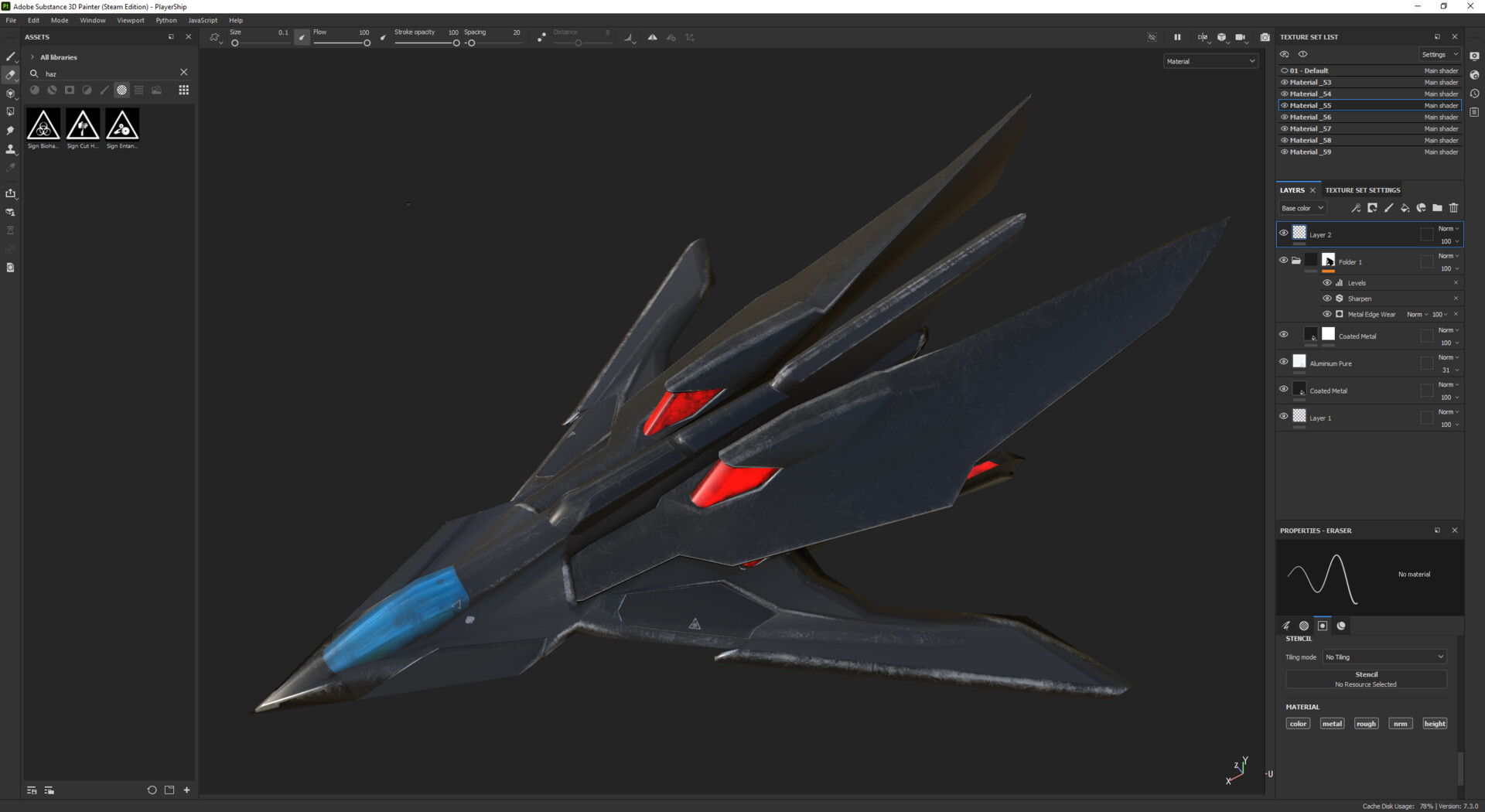Expand the All libraries tree item
Image resolution: width=1485 pixels, height=812 pixels.
point(32,56)
